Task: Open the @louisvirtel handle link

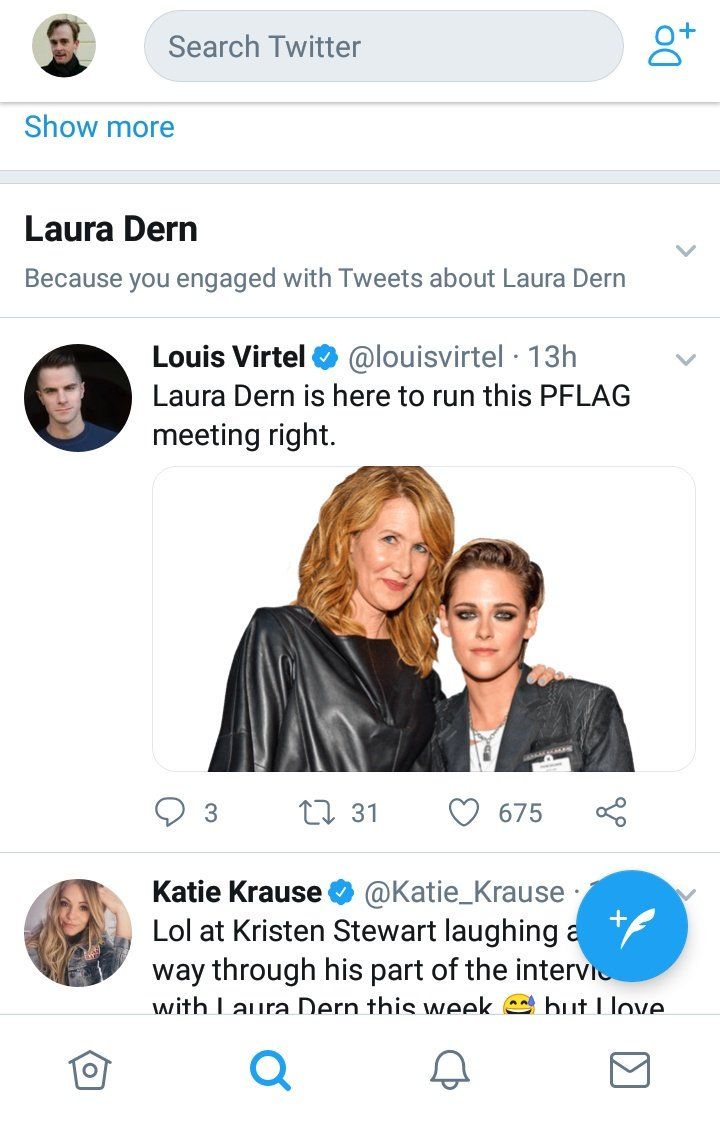Action: [x=425, y=357]
